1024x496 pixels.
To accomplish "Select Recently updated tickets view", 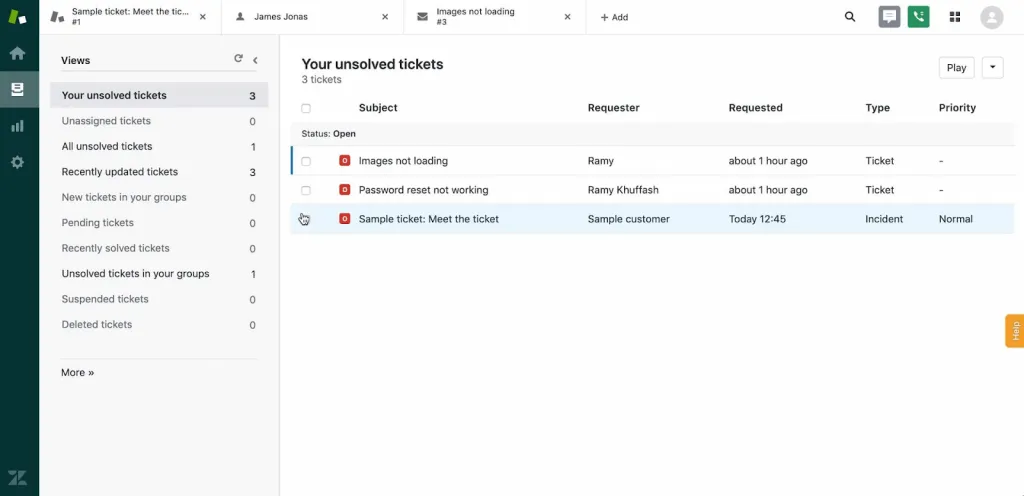I will 159,172.
